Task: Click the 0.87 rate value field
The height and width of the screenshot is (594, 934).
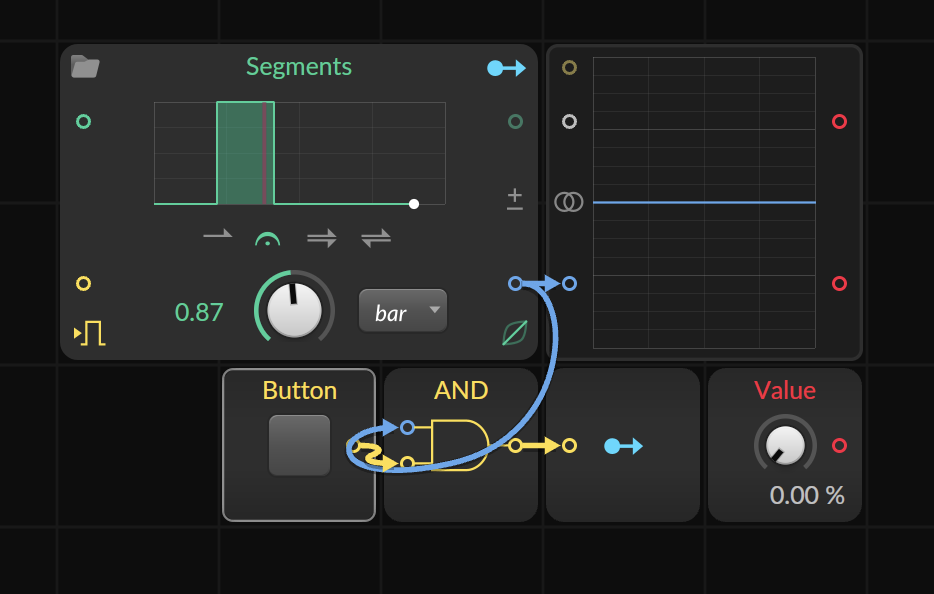Action: 199,312
